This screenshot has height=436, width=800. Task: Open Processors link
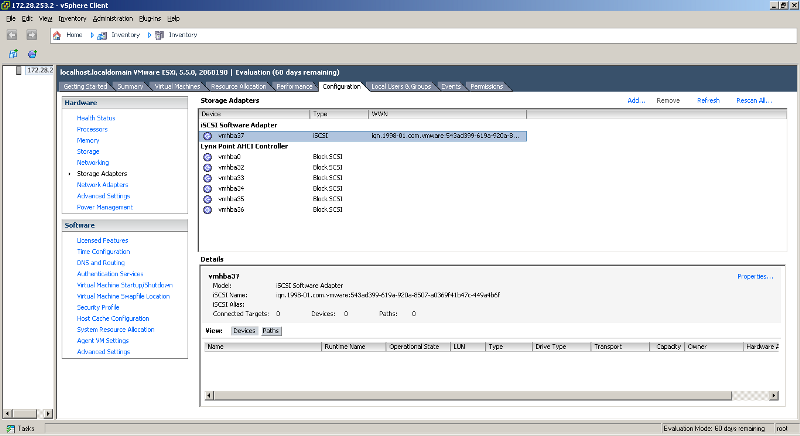coord(92,130)
